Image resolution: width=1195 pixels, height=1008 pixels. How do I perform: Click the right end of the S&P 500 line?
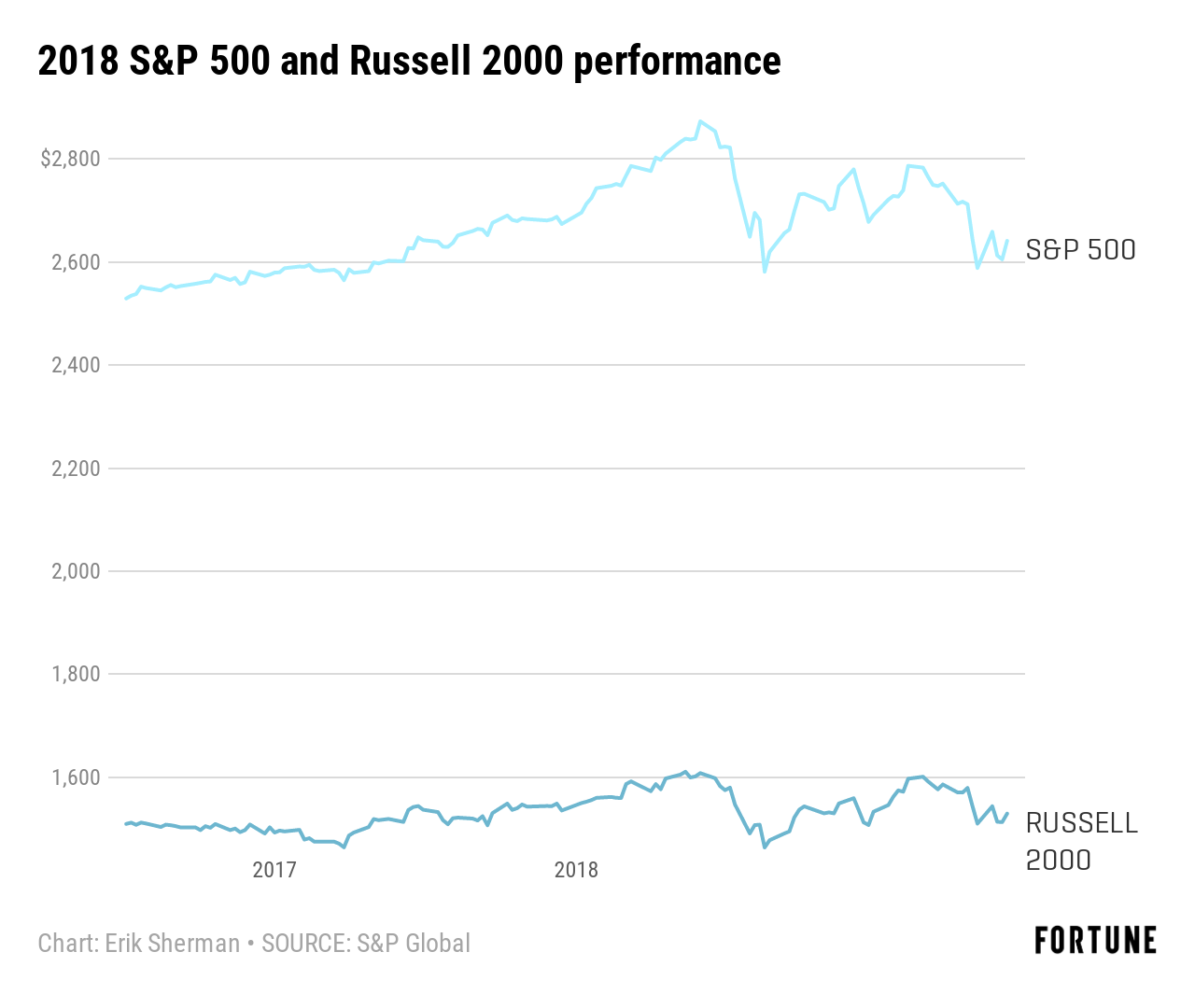click(x=1006, y=241)
